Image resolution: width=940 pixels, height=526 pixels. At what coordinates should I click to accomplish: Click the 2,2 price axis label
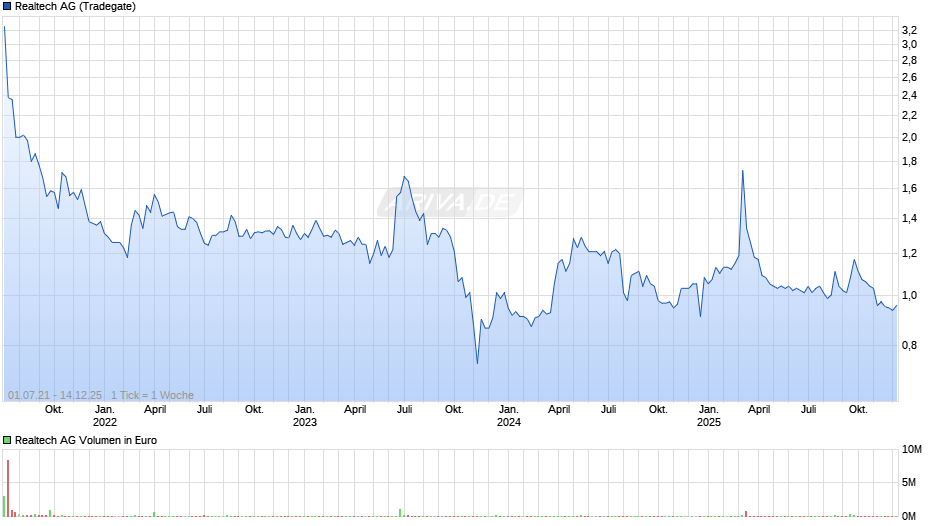[909, 115]
